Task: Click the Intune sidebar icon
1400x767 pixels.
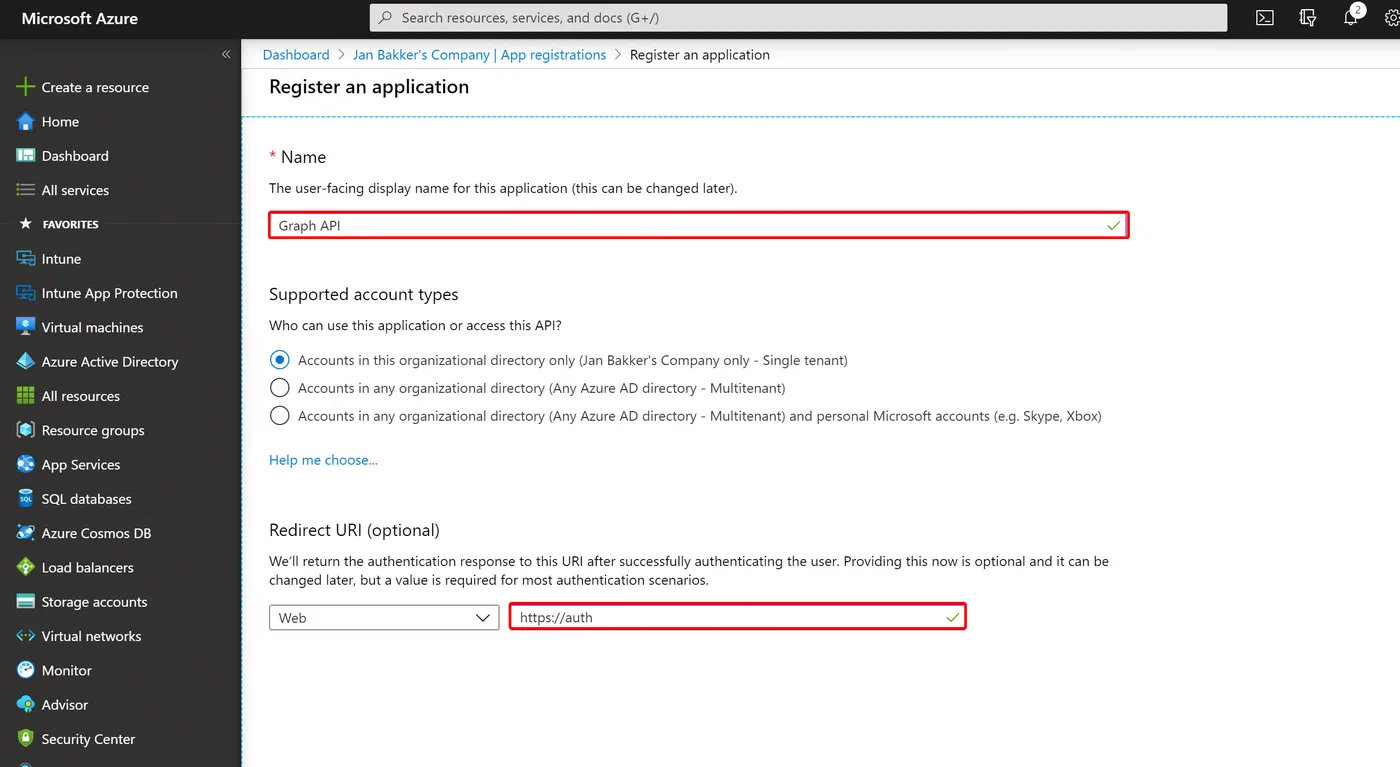Action: coord(25,259)
